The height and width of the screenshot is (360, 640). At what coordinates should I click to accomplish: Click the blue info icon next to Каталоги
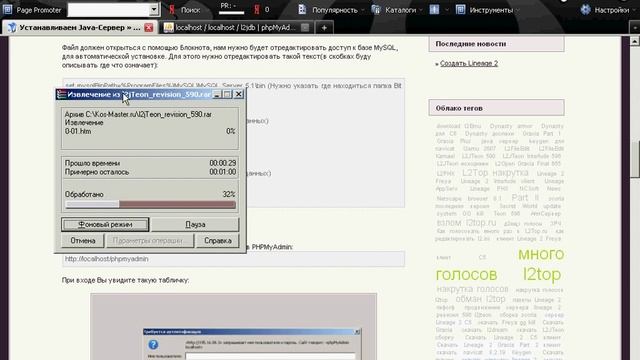(434, 9)
